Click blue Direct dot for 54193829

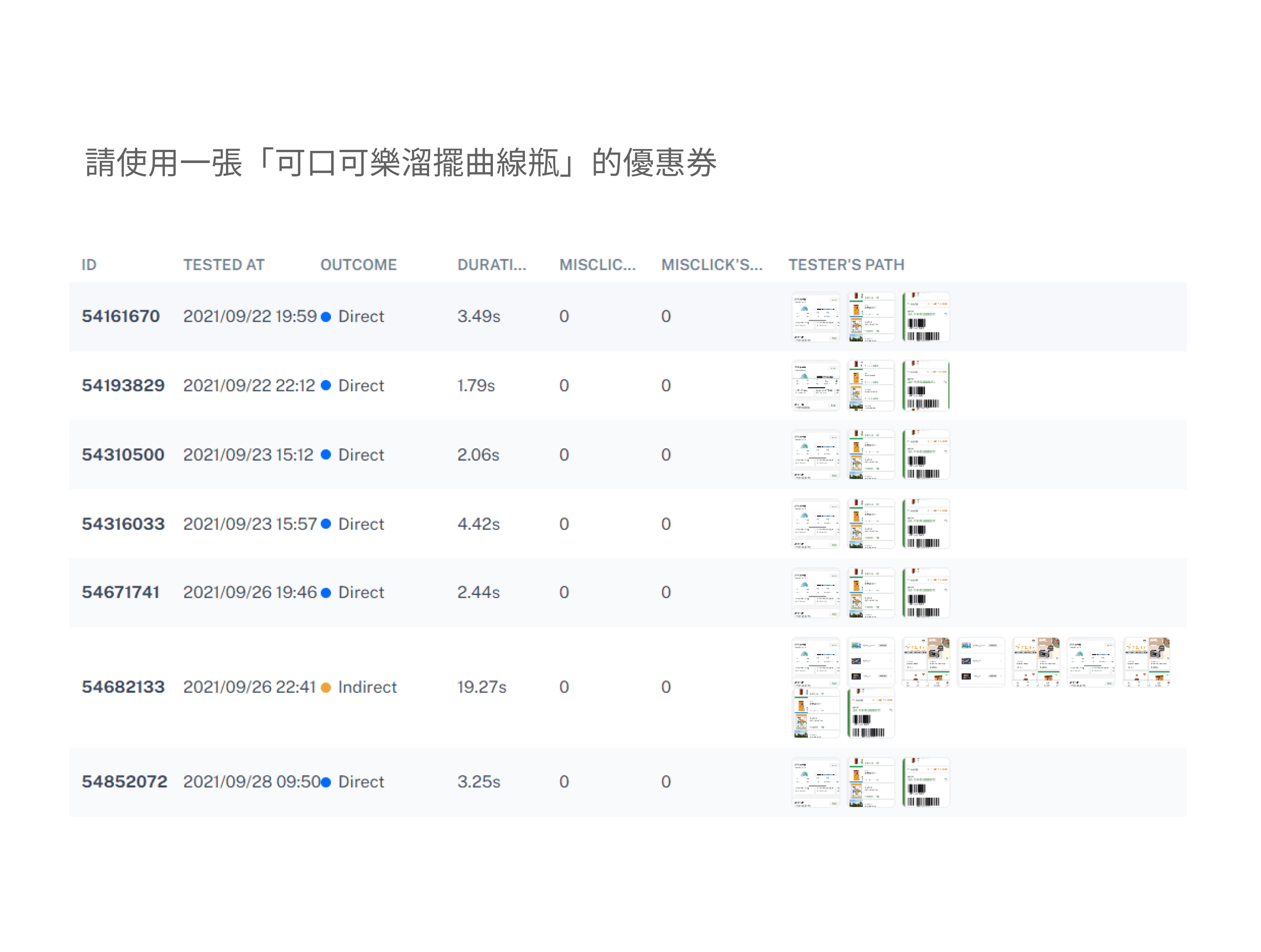click(x=326, y=386)
